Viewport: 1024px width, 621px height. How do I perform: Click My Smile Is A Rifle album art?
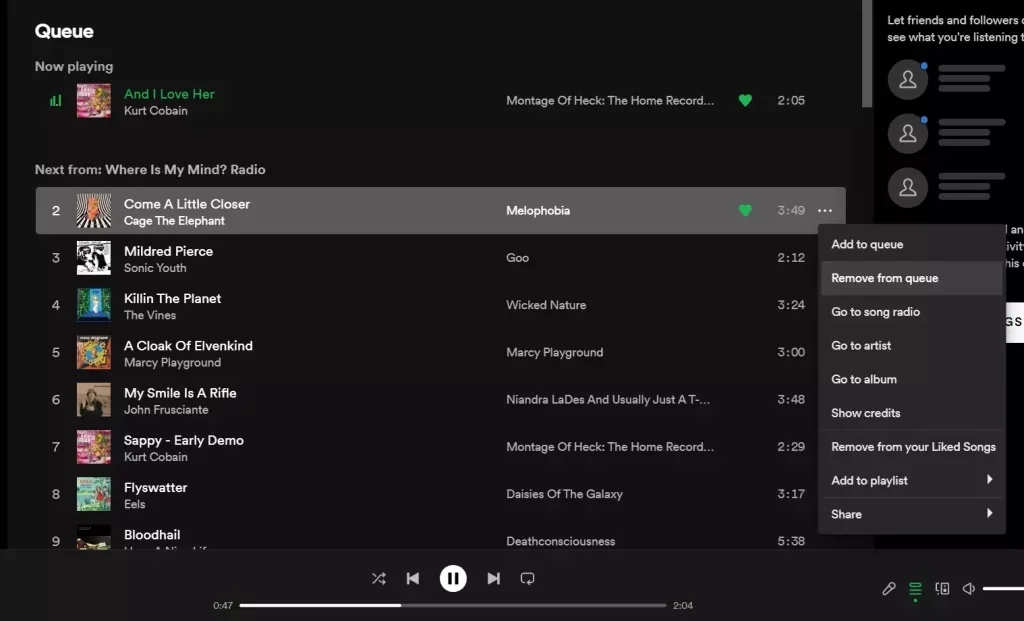tap(93, 400)
